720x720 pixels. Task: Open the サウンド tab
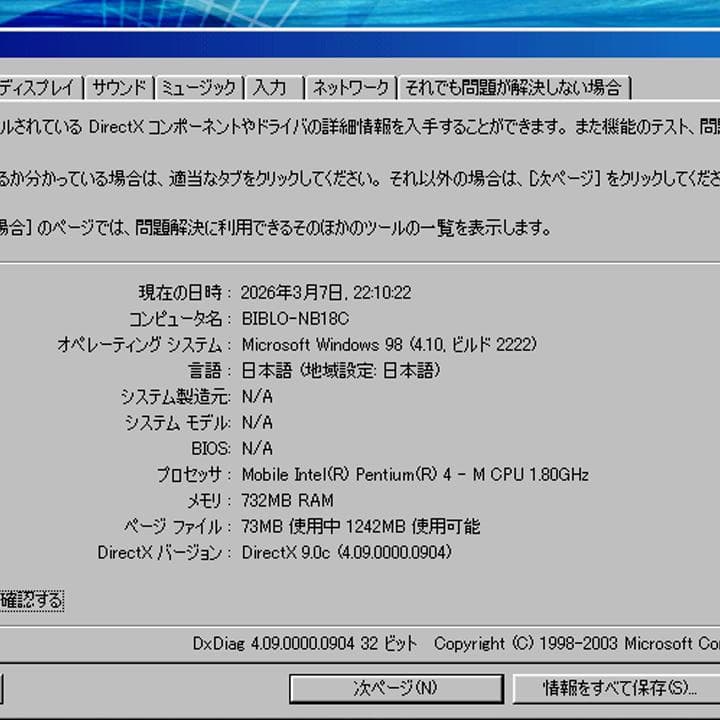[119, 87]
